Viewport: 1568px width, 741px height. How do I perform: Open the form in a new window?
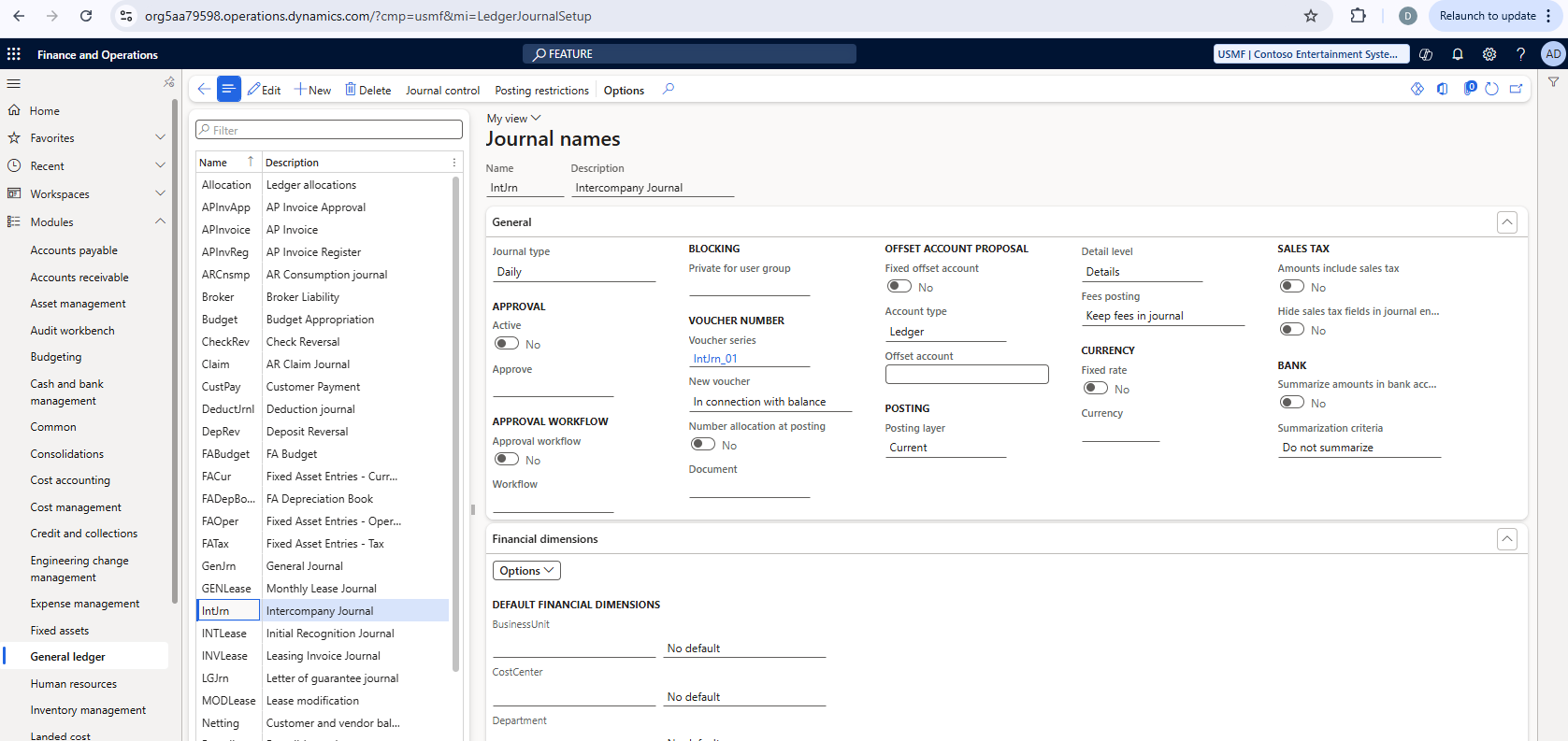coord(1516,89)
